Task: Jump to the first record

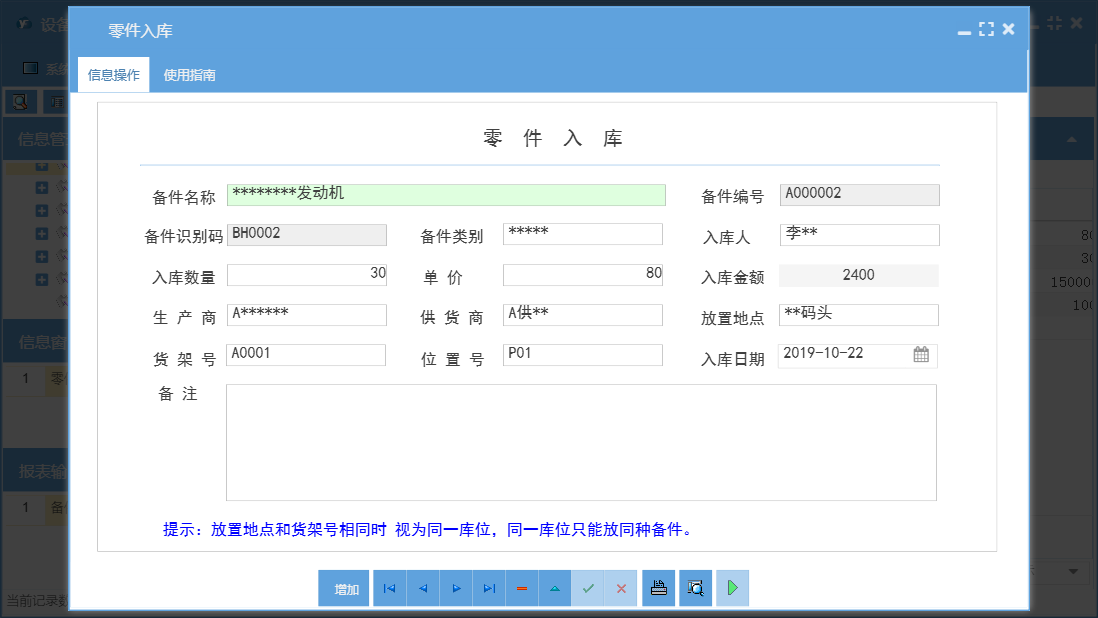Action: (389, 588)
